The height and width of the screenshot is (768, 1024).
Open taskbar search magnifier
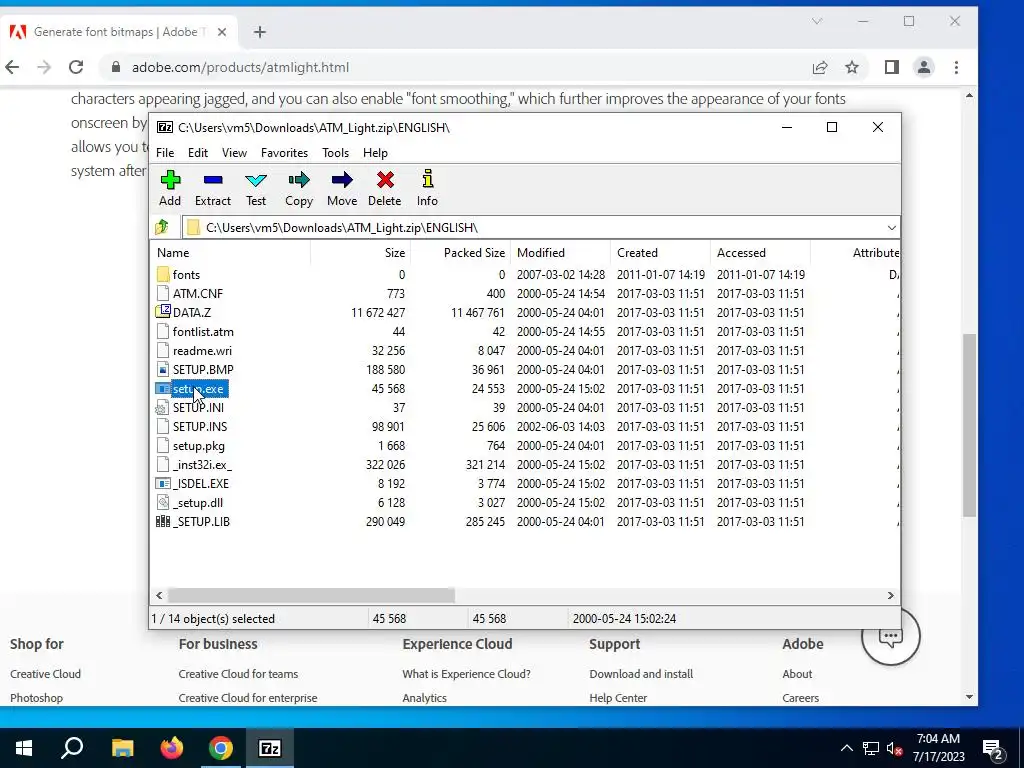pos(72,747)
